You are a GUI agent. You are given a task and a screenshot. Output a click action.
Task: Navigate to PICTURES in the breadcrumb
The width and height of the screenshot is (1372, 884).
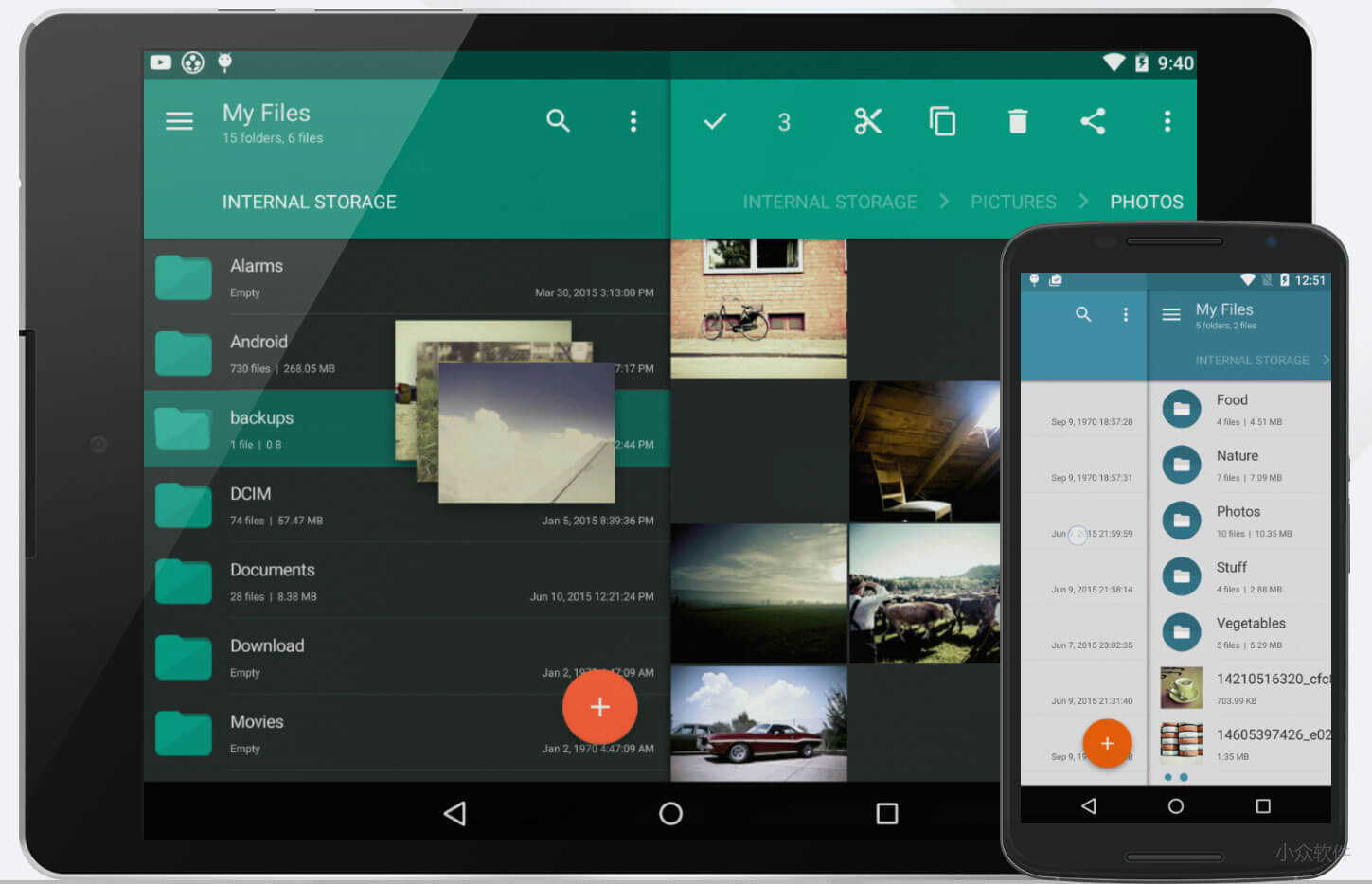pos(1013,202)
